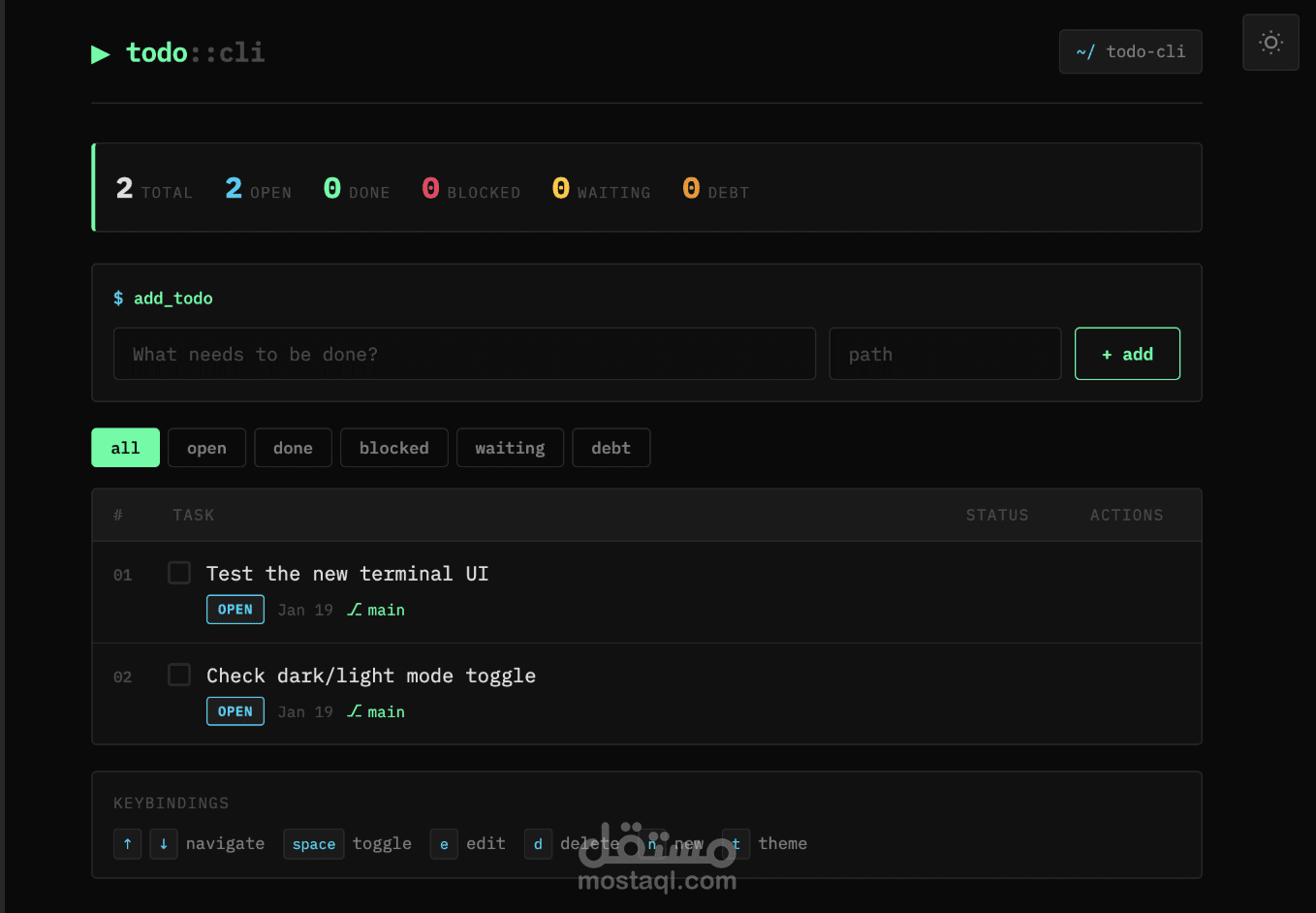Check off 'Test the new terminal UI'
Viewport: 1316px width, 913px height.
(179, 573)
